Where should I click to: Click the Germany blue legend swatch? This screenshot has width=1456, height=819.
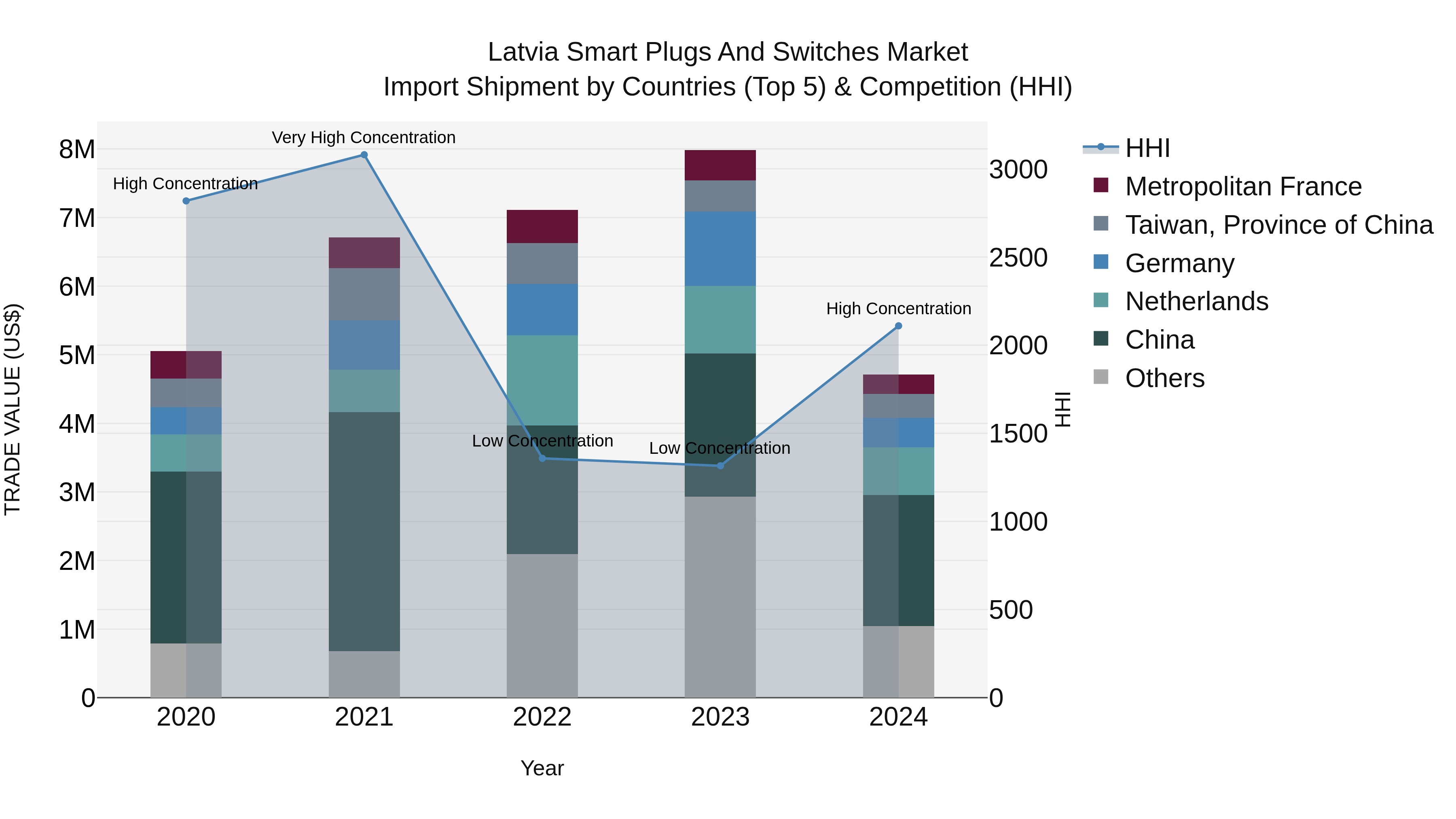(1101, 262)
